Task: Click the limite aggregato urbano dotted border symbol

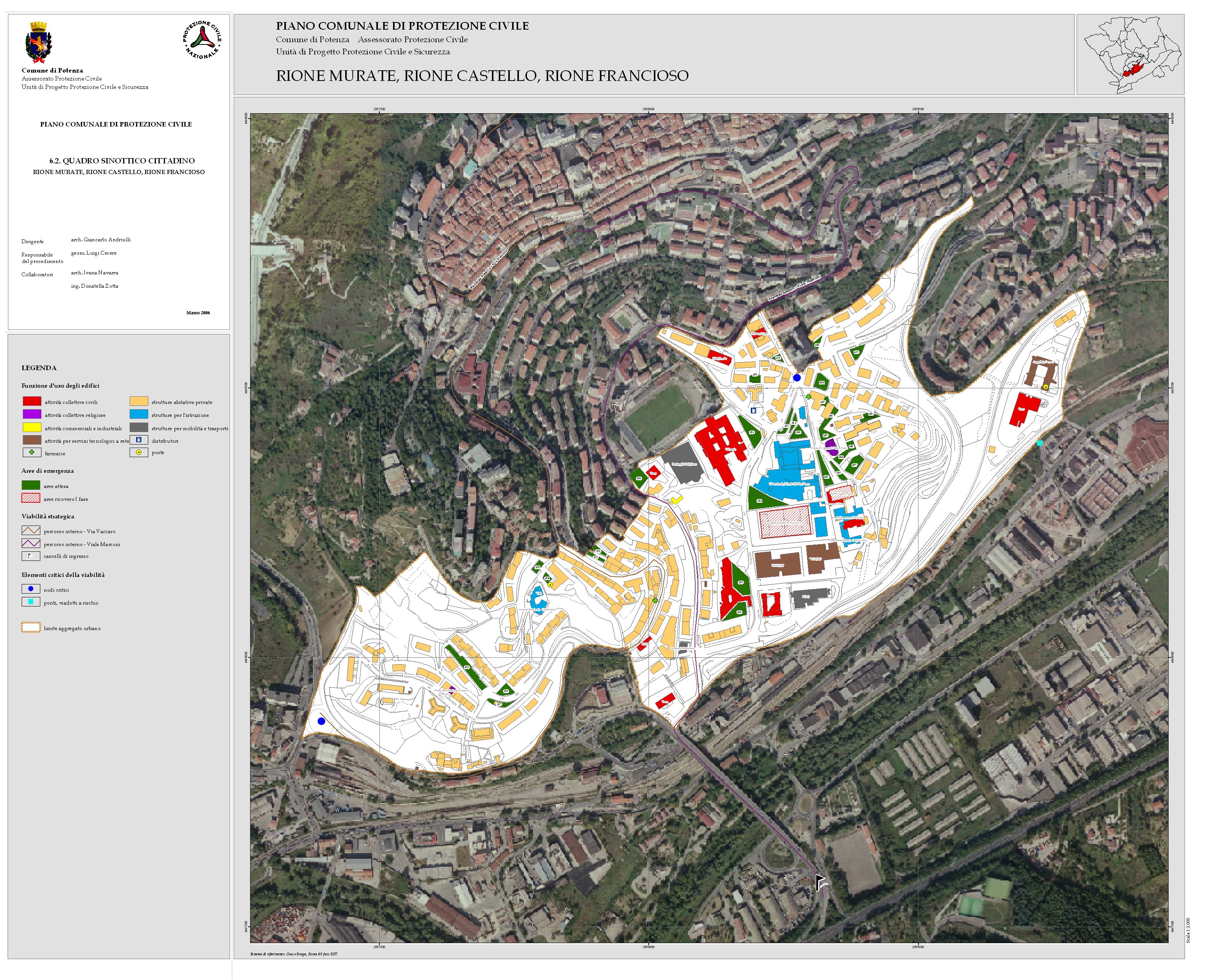Action: (30, 628)
